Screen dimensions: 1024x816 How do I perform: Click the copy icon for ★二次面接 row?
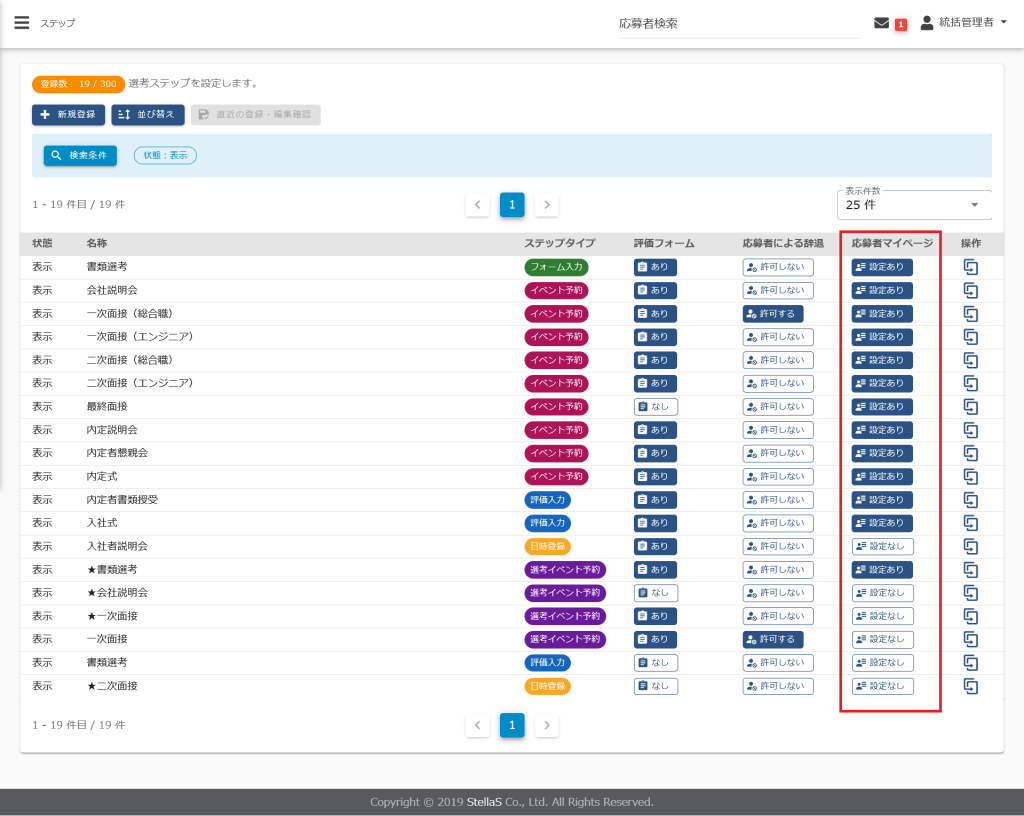click(x=970, y=686)
